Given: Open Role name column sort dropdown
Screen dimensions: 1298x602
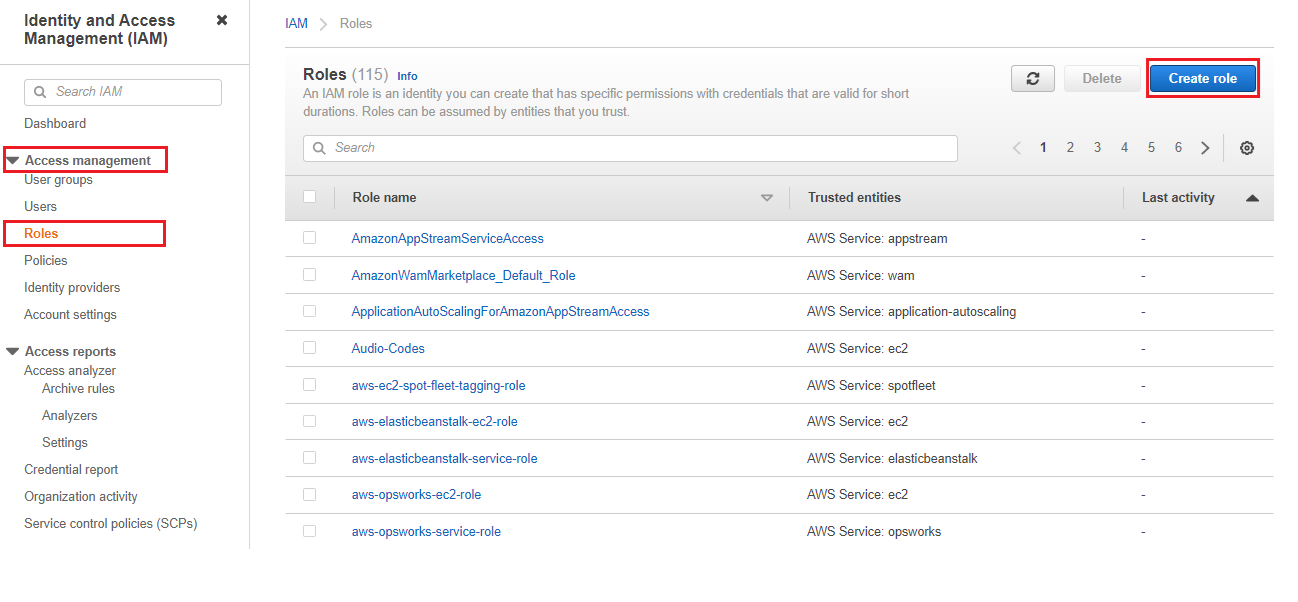Looking at the screenshot, I should point(767,198).
